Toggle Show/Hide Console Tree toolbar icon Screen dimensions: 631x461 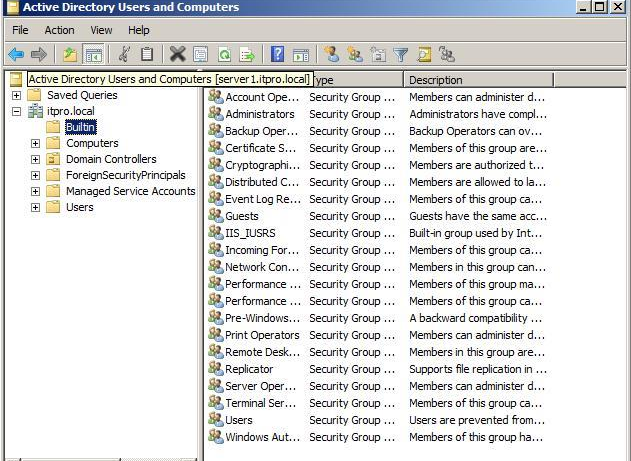93,54
